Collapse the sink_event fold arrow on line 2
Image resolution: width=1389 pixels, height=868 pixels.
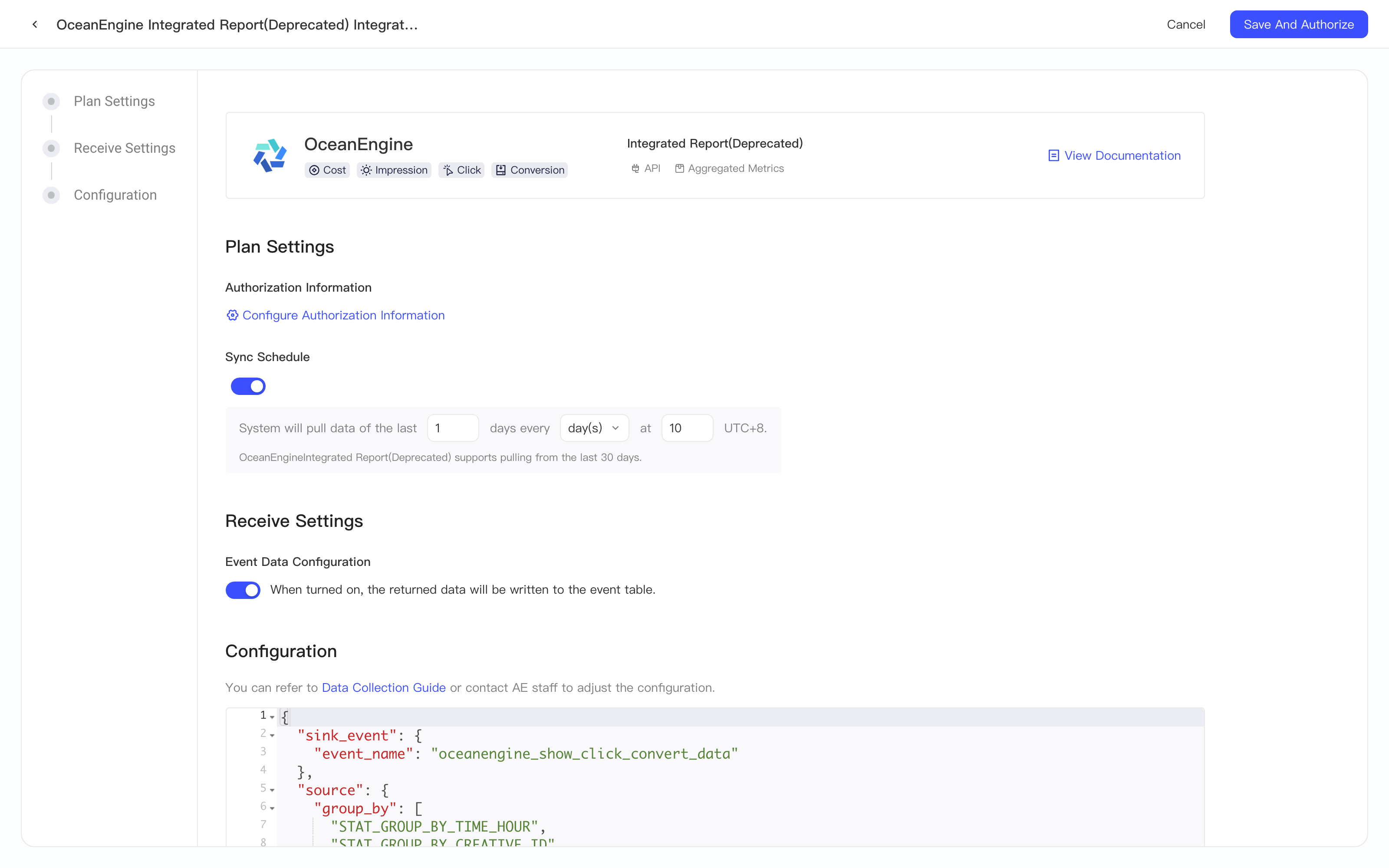point(272,735)
